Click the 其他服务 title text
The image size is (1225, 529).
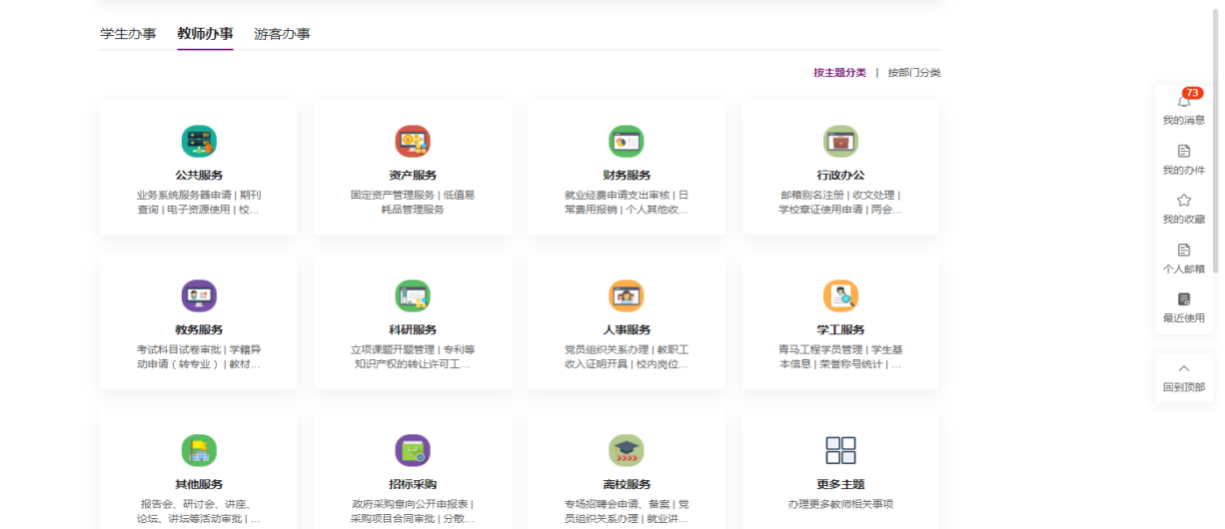click(x=198, y=484)
